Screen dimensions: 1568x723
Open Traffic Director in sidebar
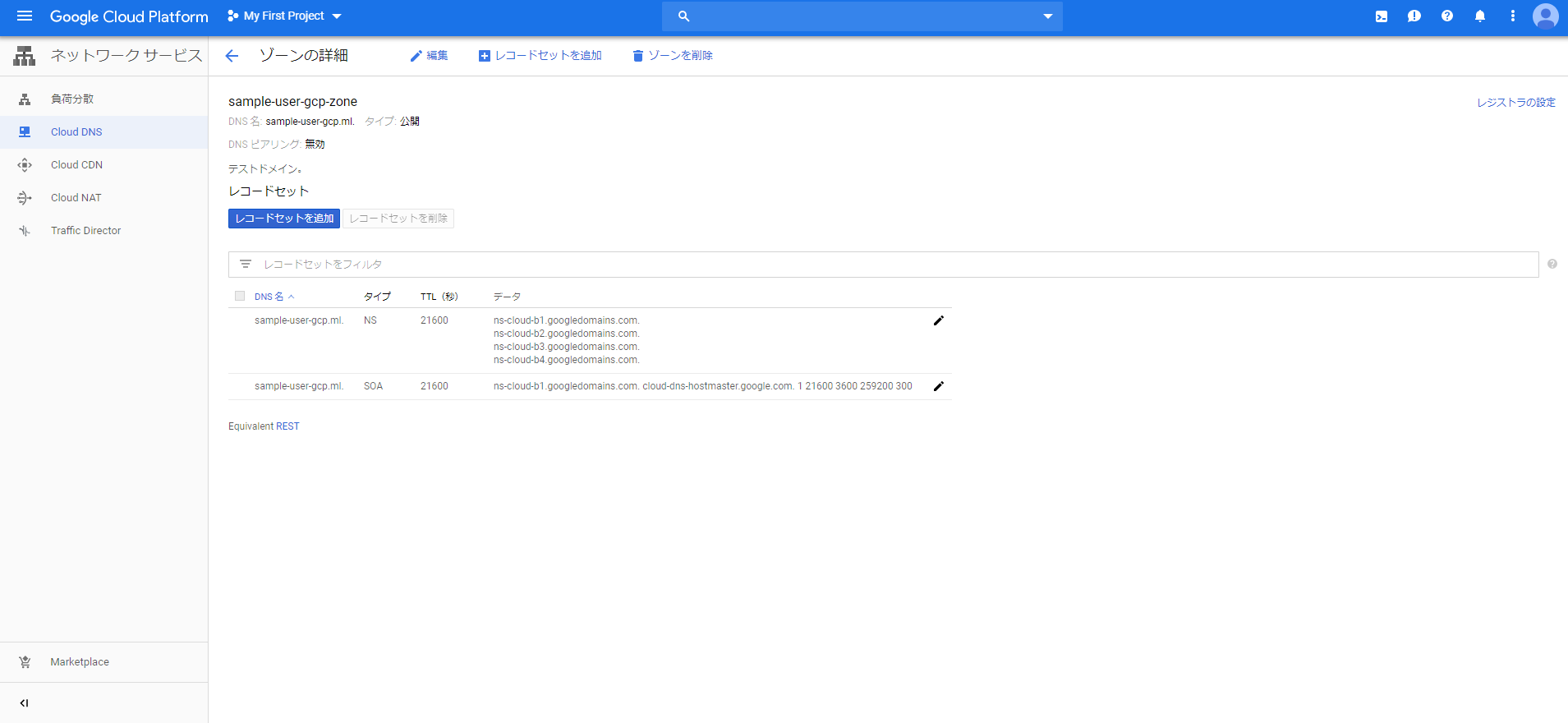[x=103, y=230]
